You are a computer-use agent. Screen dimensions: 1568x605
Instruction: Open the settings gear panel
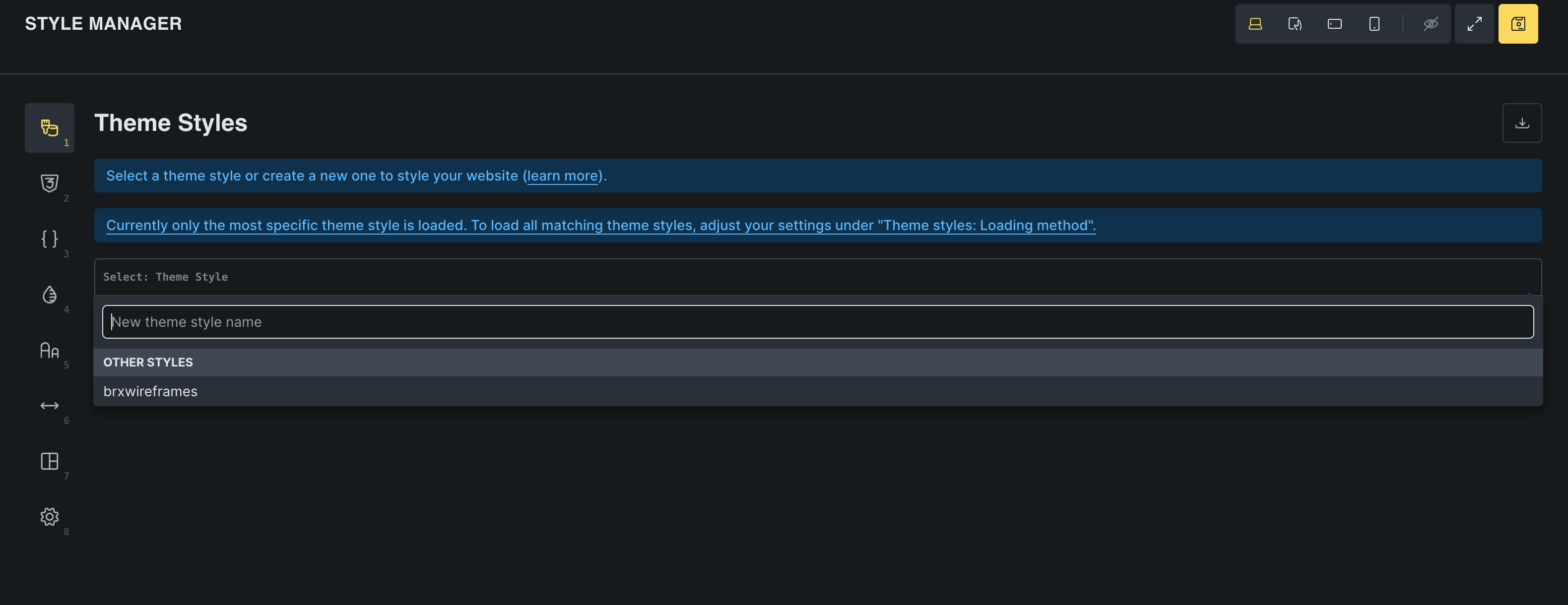(x=49, y=517)
